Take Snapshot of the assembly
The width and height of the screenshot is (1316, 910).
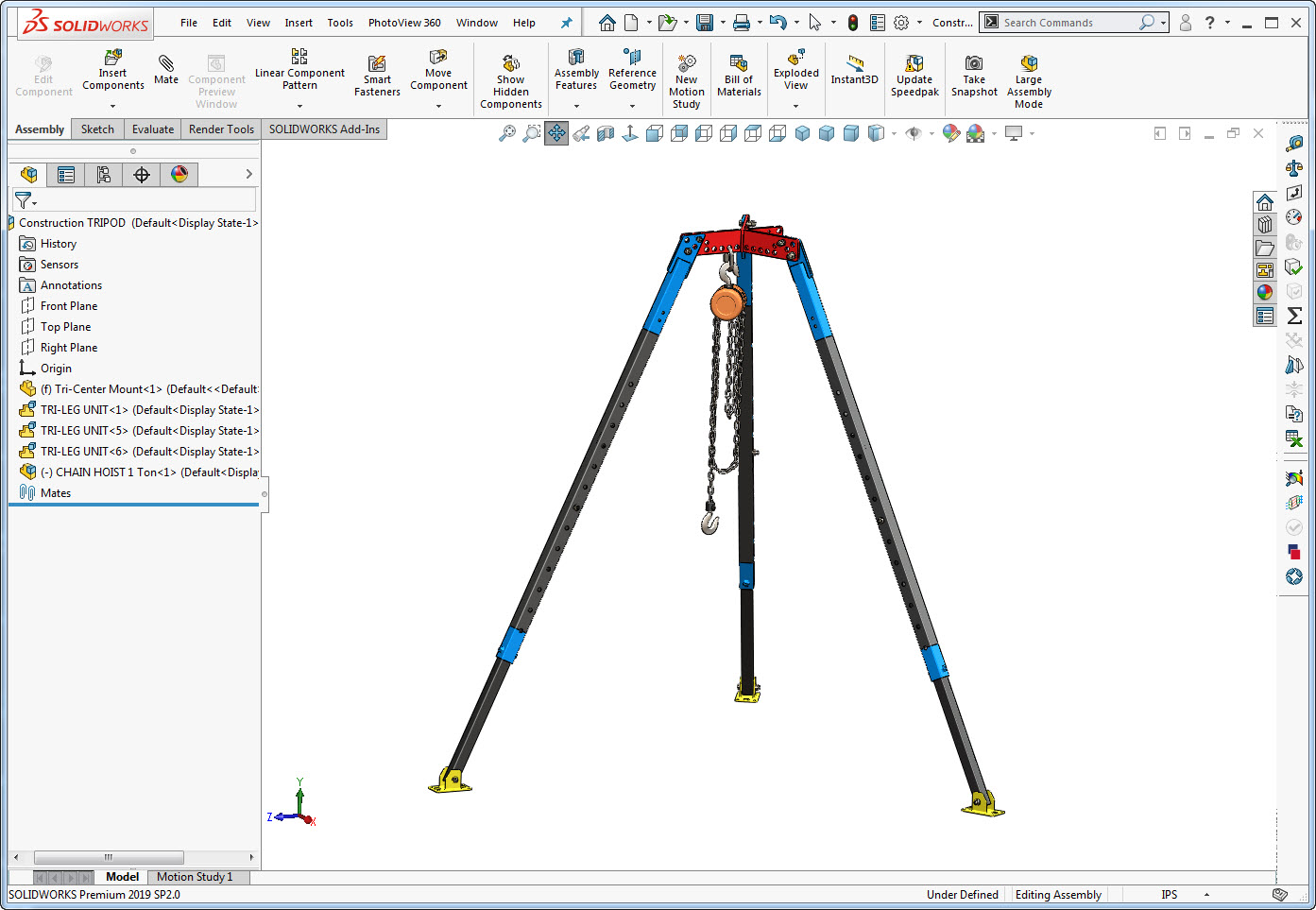tap(974, 75)
